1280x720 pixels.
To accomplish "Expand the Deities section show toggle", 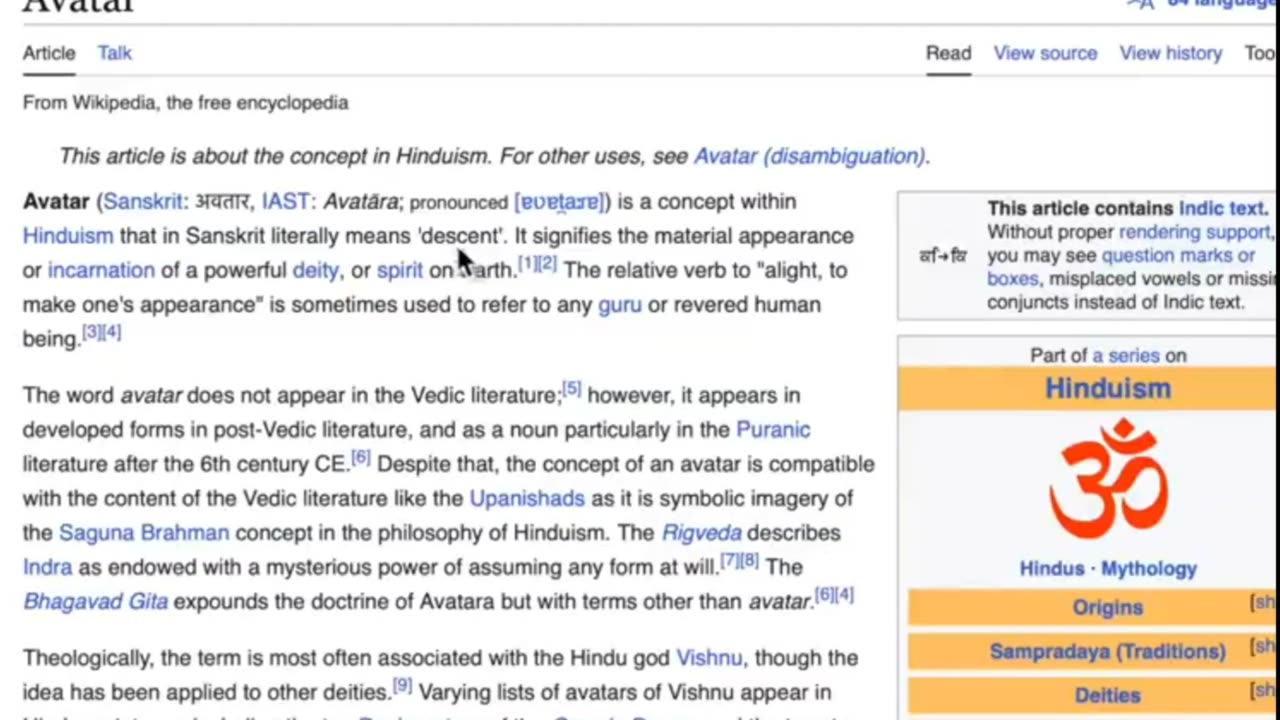I will [x=1263, y=691].
